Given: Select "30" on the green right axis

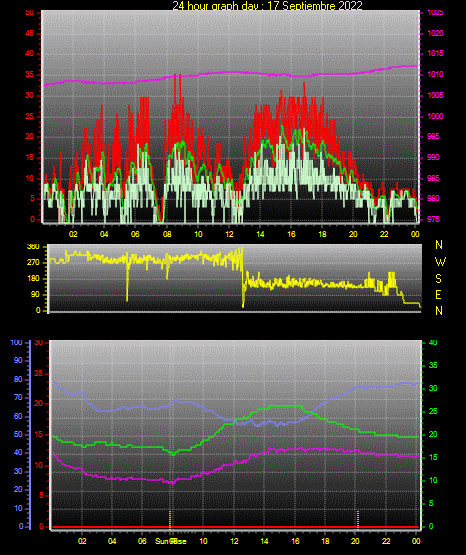Looking at the screenshot, I should tap(433, 388).
